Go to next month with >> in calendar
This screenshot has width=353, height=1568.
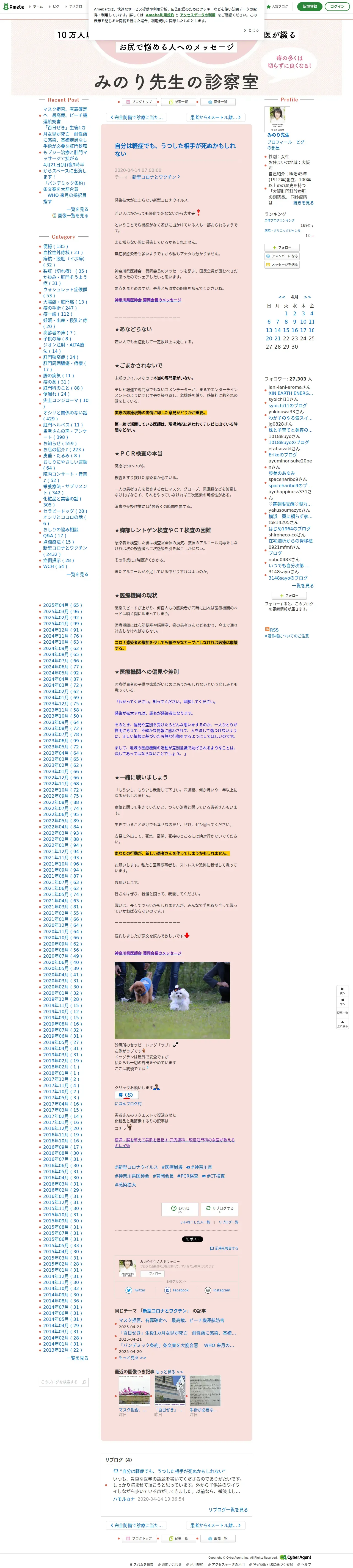pos(307,297)
